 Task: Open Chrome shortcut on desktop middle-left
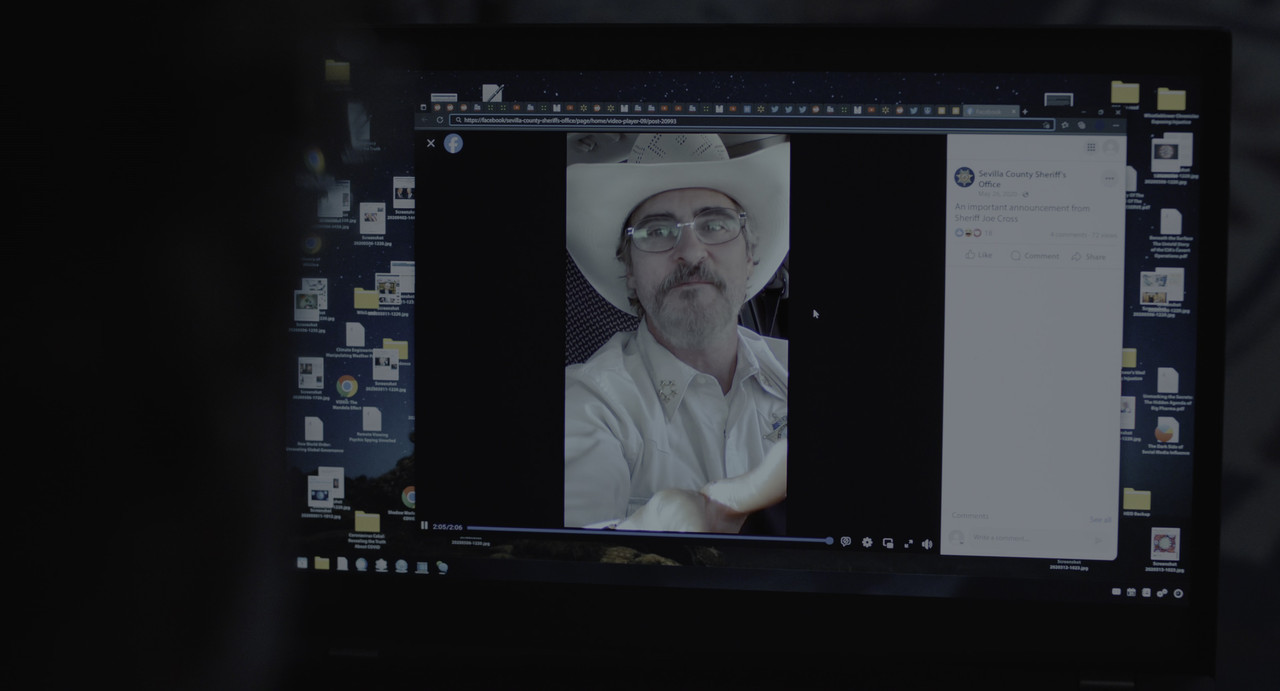(x=347, y=386)
